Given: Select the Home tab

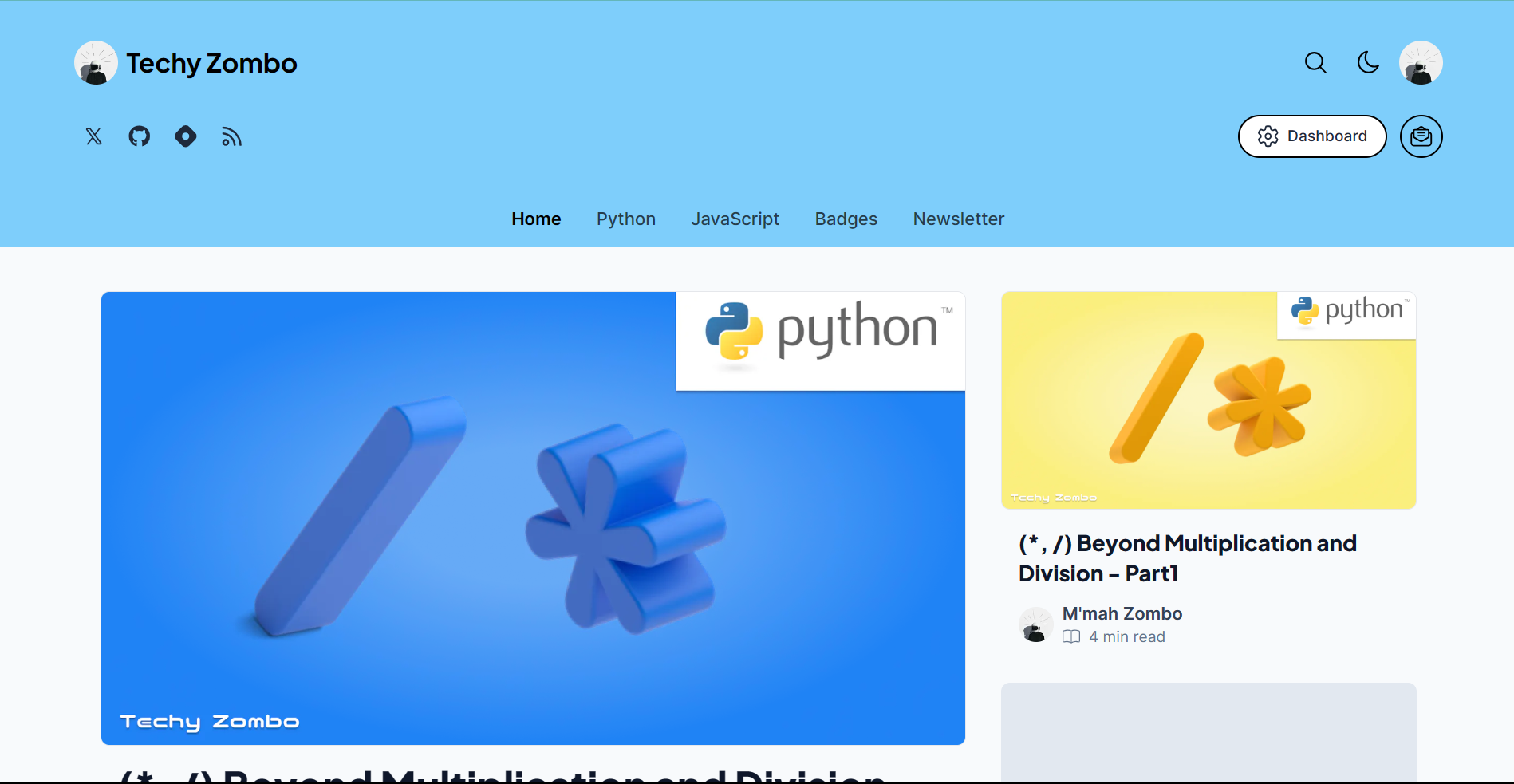Looking at the screenshot, I should [x=536, y=219].
